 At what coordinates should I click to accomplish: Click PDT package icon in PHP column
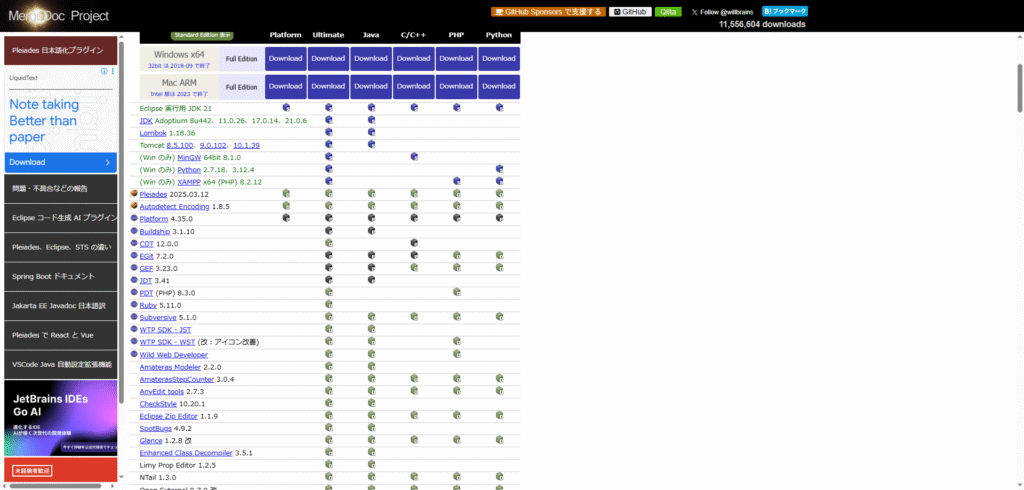click(x=457, y=292)
